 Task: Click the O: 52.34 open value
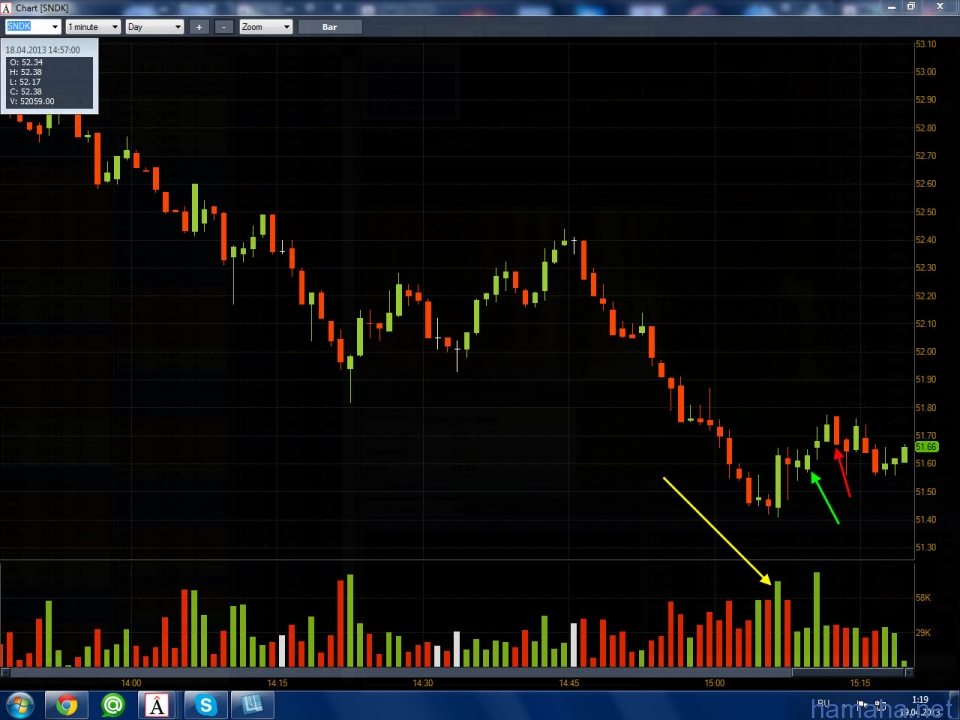point(26,62)
